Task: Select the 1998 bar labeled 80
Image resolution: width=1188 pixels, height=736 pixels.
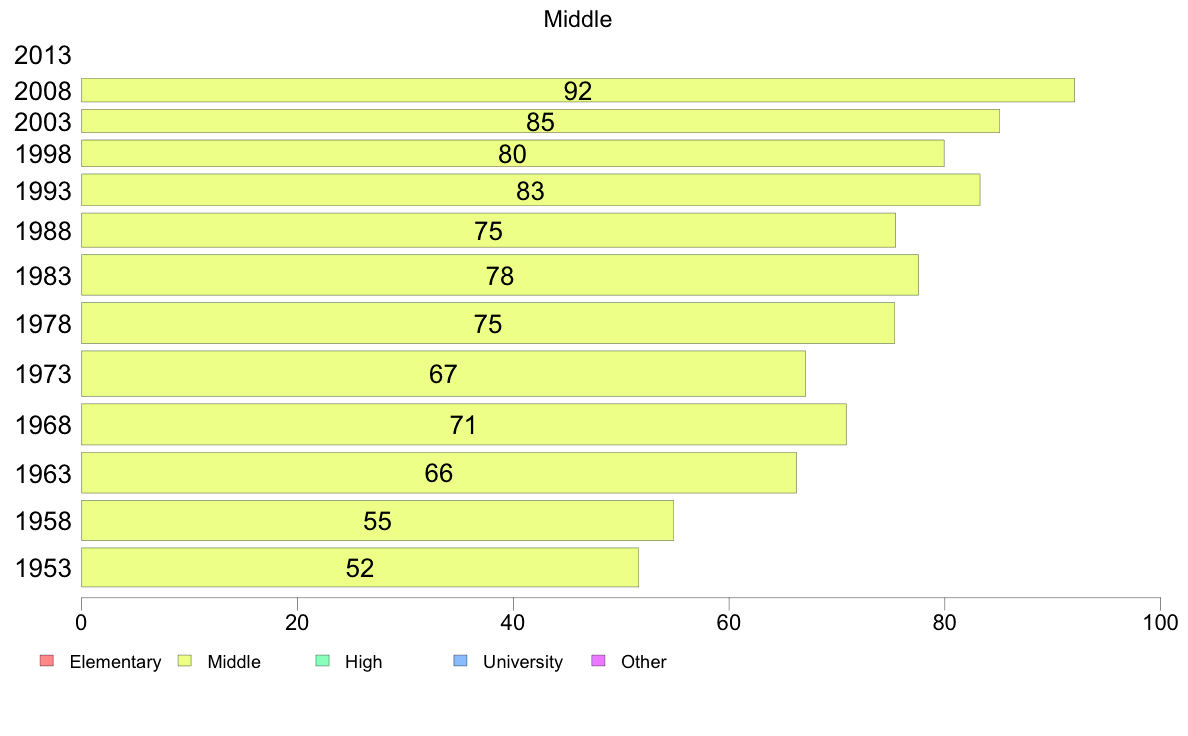Action: (x=513, y=153)
